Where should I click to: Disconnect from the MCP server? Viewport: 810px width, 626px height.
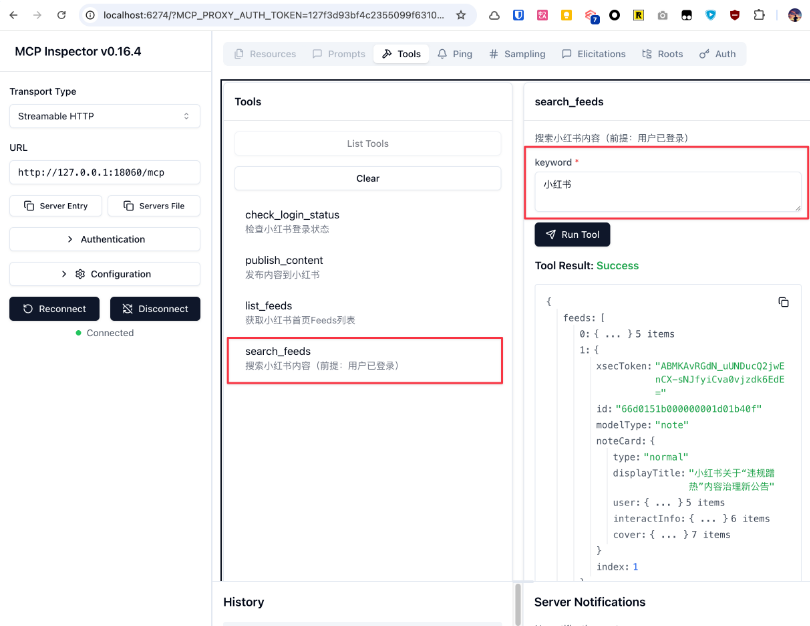[155, 309]
